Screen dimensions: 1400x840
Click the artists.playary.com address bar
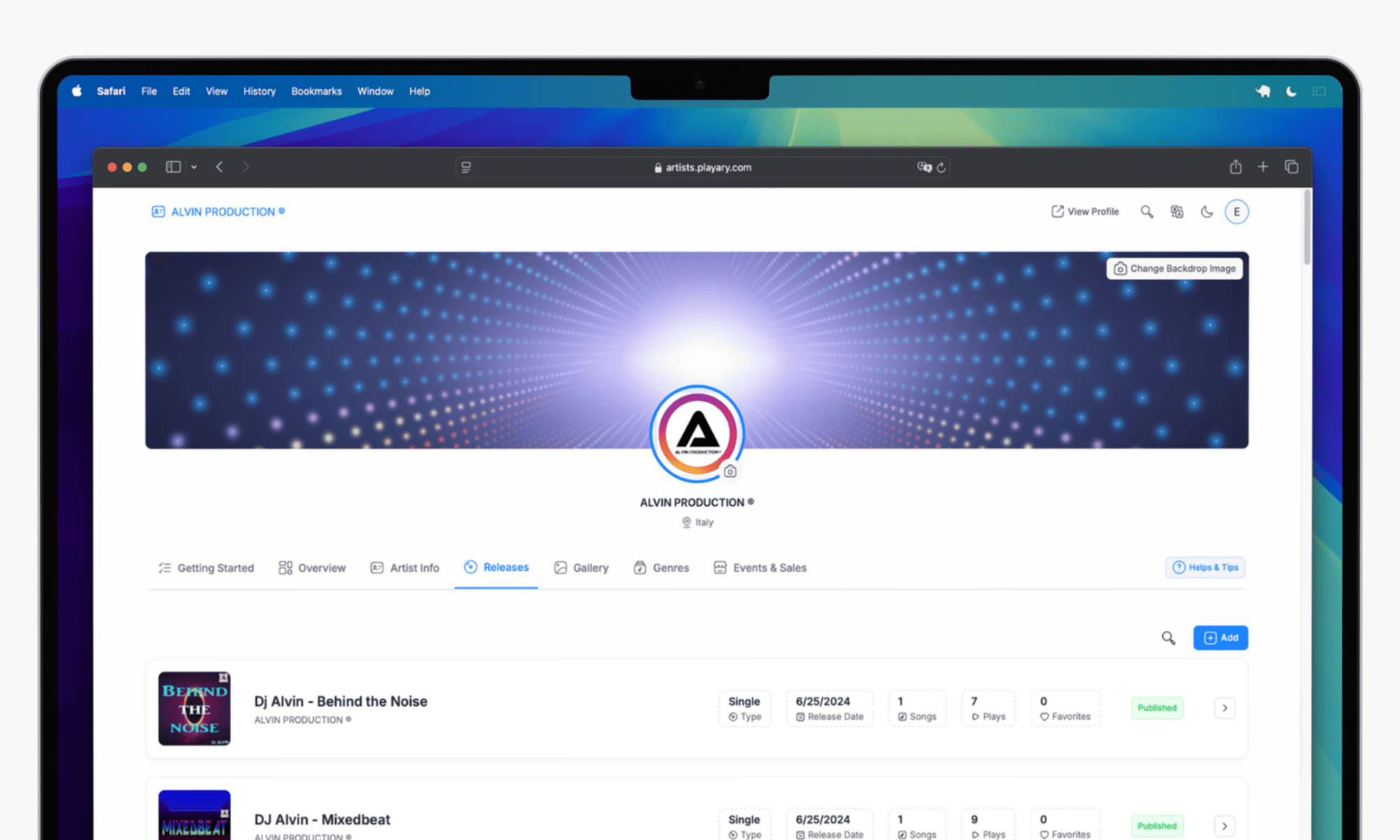click(x=702, y=167)
